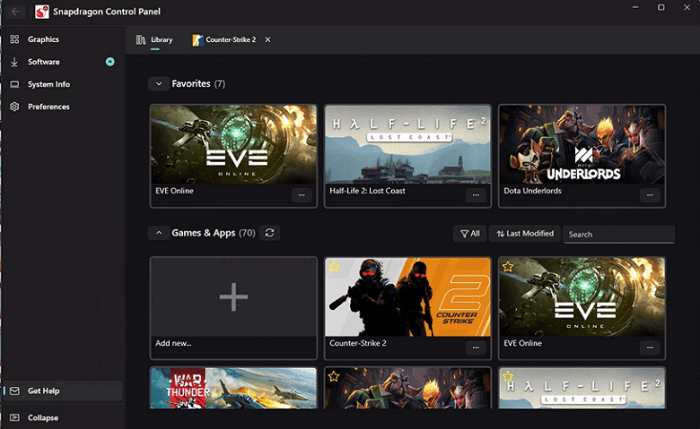This screenshot has height=429, width=700.
Task: Open the Software section in sidebar
Action: pos(43,62)
